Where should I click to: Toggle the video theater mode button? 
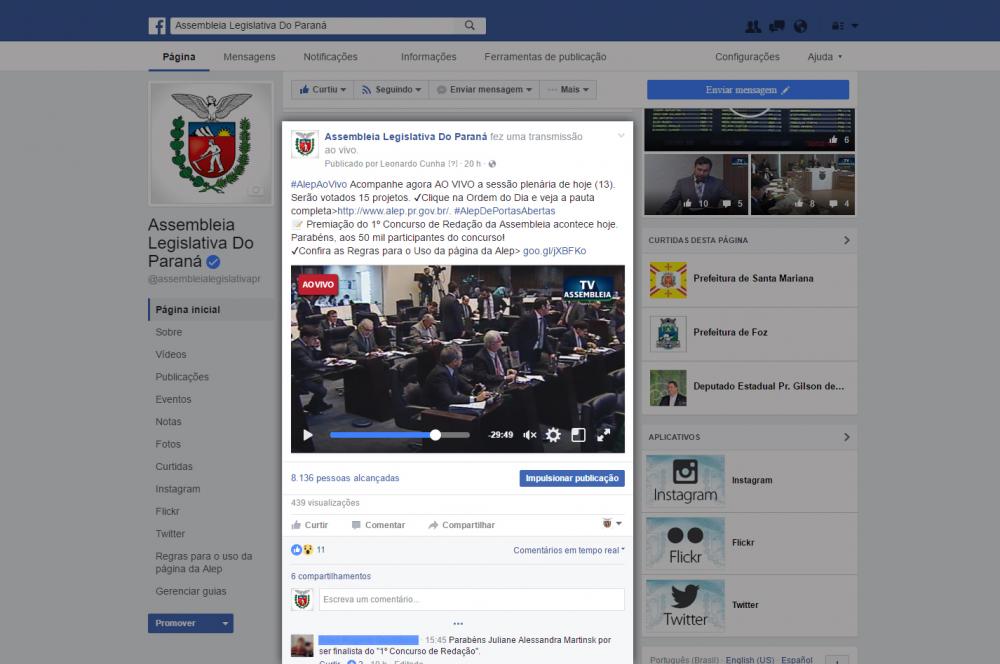coord(578,435)
